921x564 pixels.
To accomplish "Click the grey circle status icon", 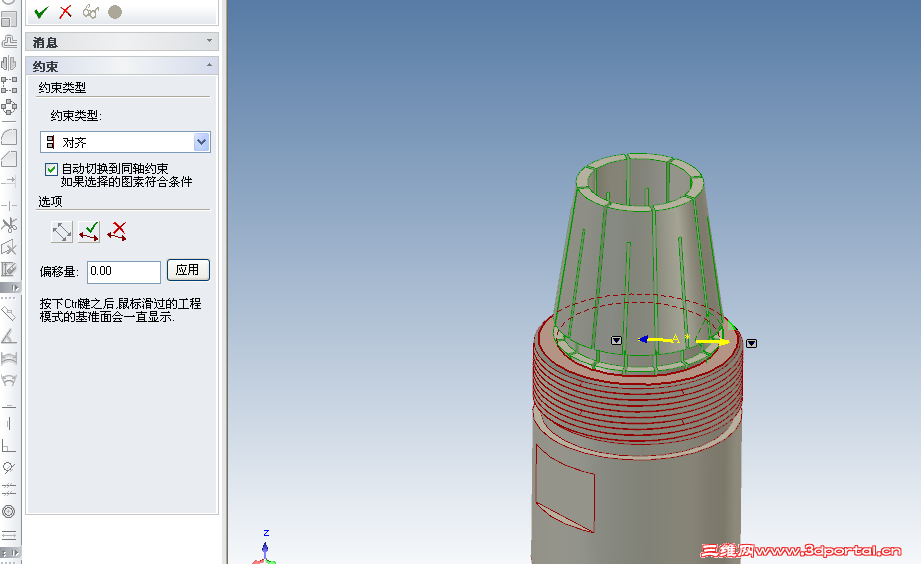I will click(x=115, y=12).
